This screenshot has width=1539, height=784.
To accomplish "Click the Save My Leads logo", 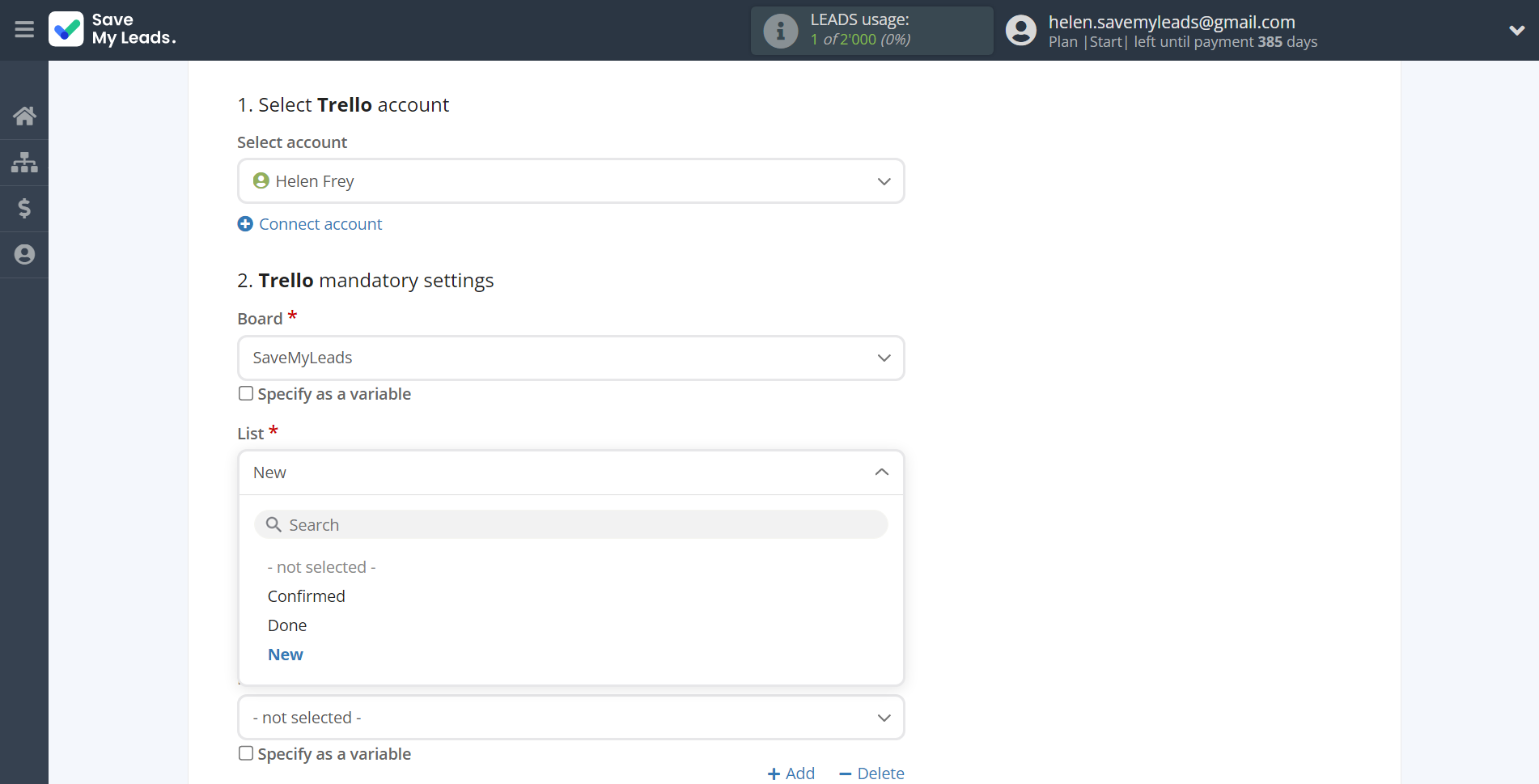I will (x=112, y=29).
